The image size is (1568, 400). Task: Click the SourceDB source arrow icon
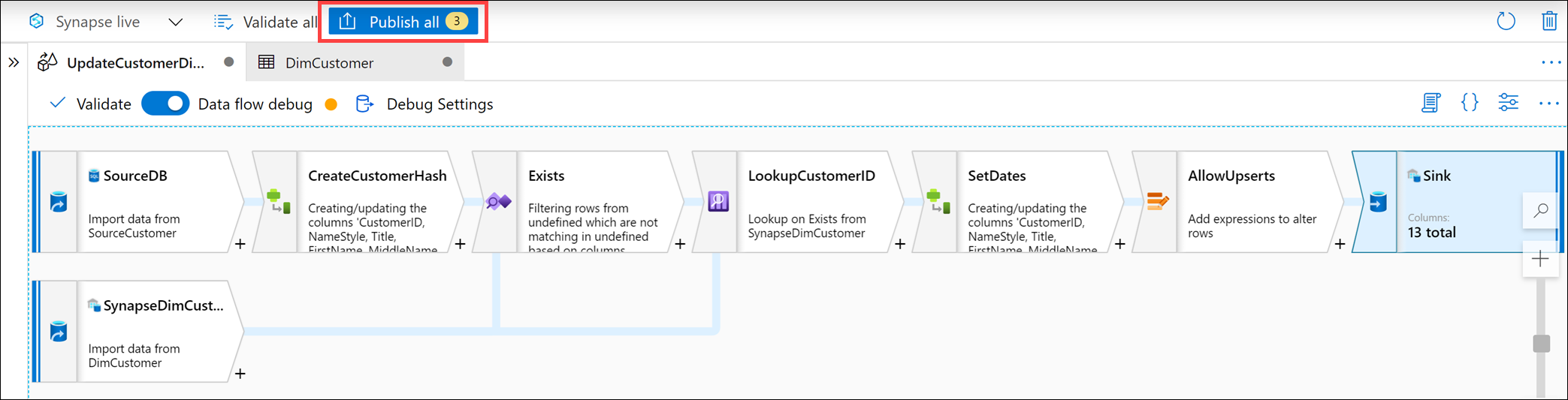pyautogui.click(x=59, y=202)
